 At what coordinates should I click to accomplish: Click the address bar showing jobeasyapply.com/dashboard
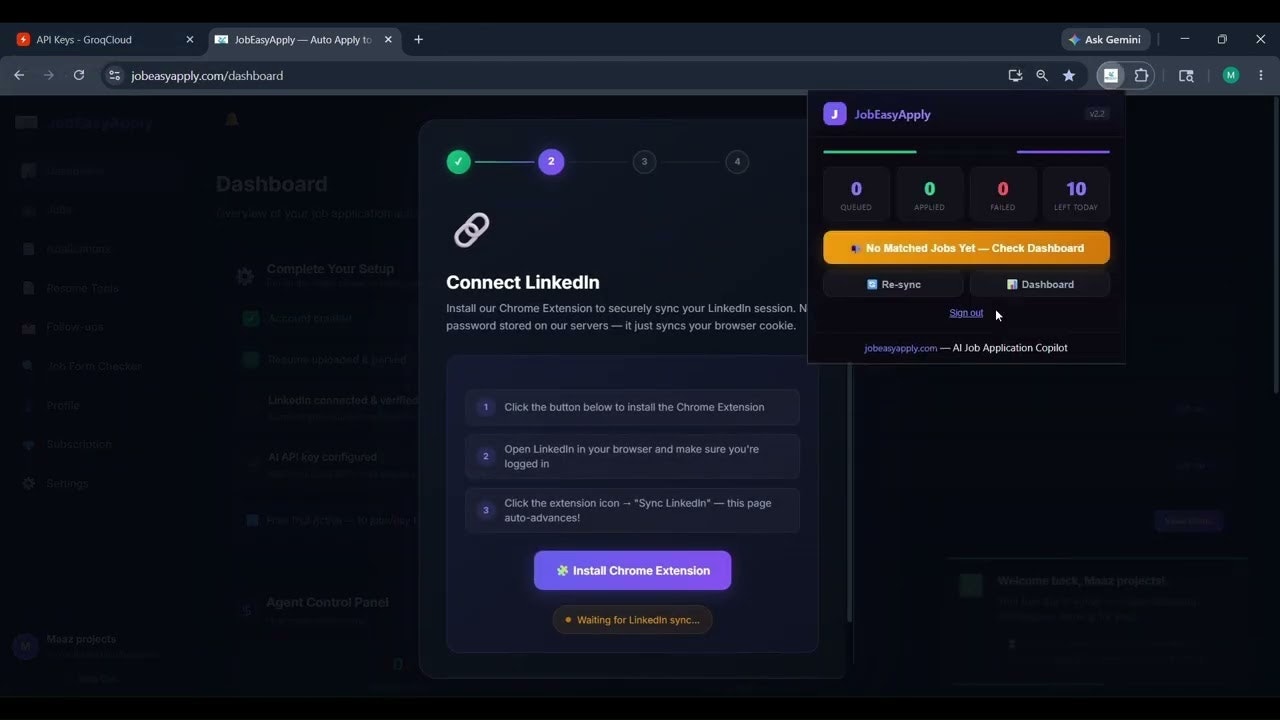tap(550, 75)
